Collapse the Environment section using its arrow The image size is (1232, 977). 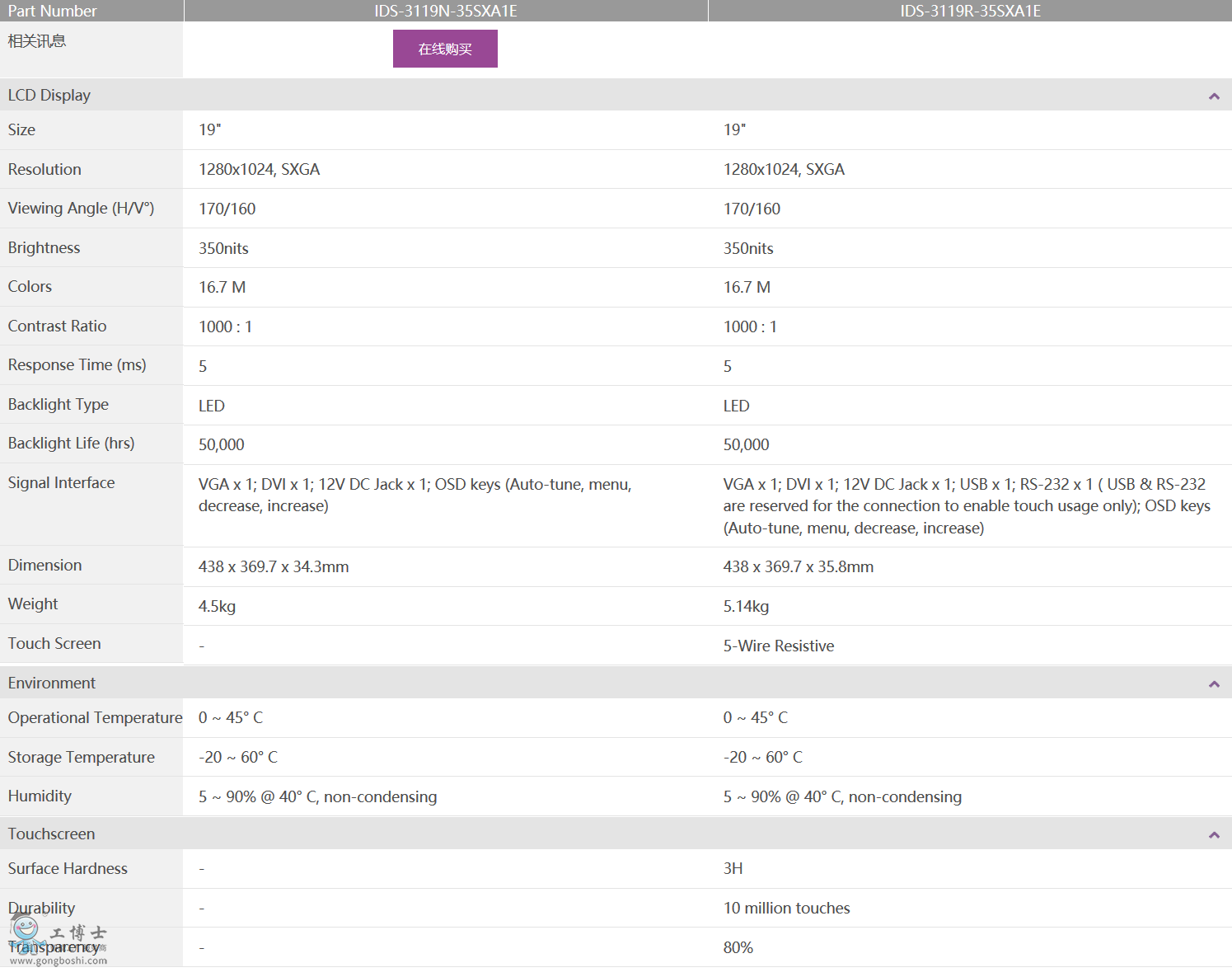[x=1213, y=684]
